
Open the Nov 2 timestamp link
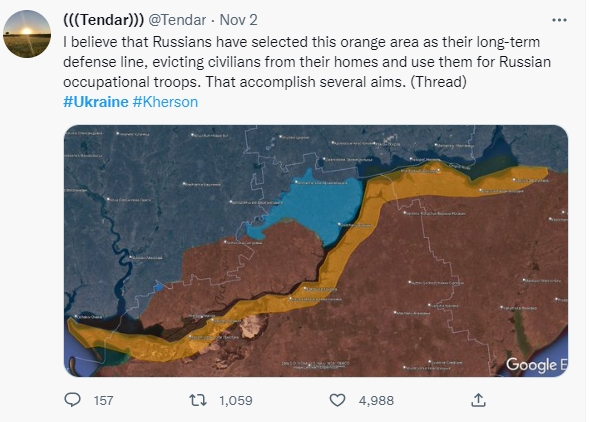(239, 20)
